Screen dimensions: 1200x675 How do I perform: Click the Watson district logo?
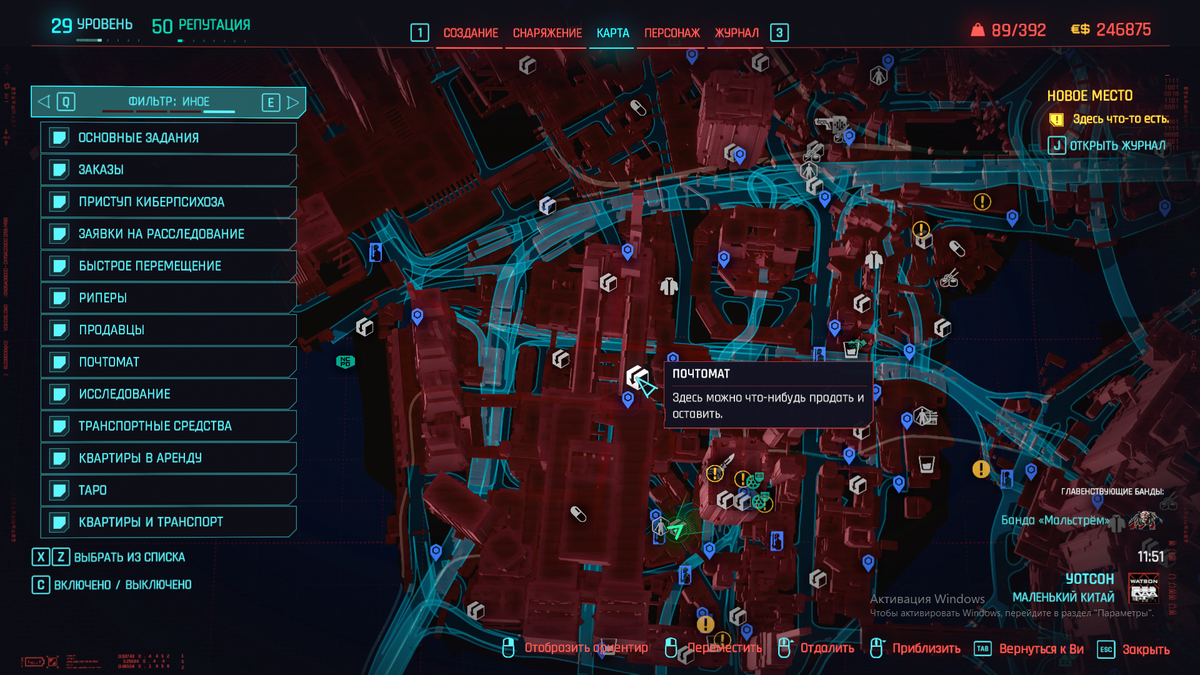[1143, 587]
